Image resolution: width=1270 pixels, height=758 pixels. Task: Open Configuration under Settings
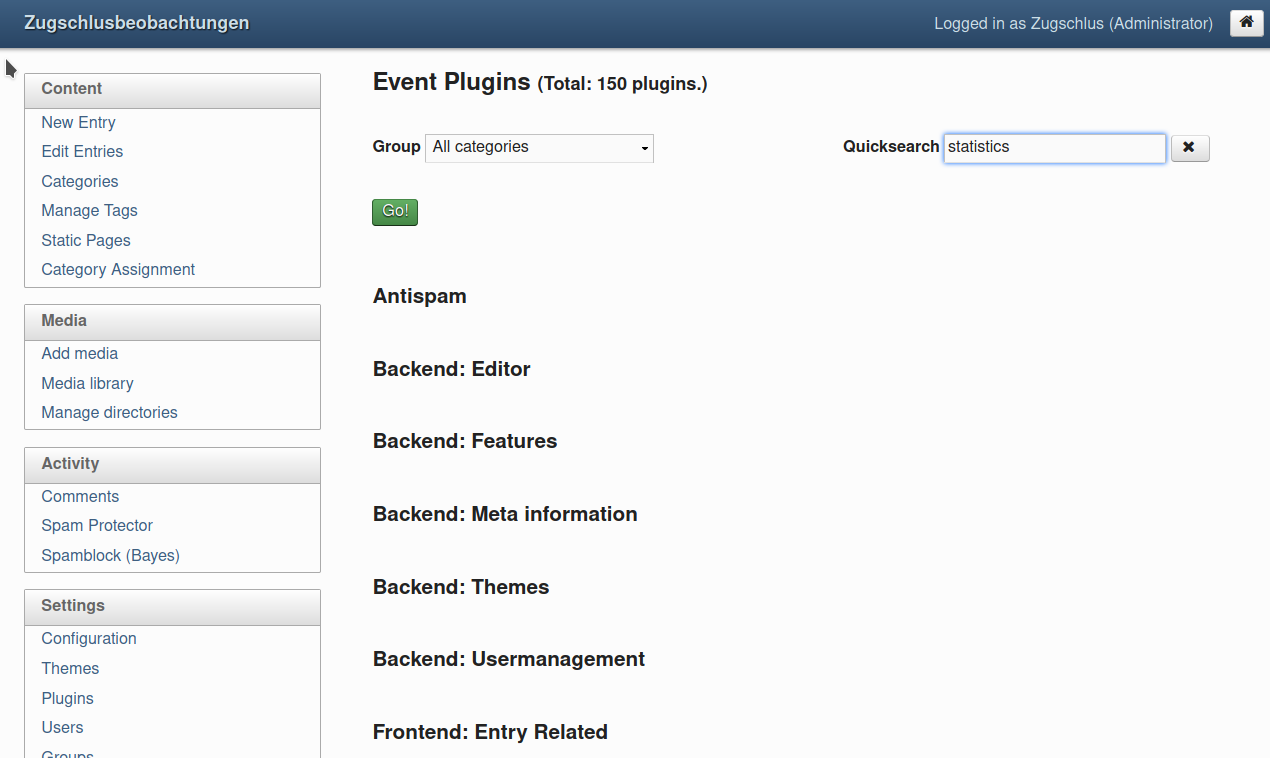click(x=89, y=639)
